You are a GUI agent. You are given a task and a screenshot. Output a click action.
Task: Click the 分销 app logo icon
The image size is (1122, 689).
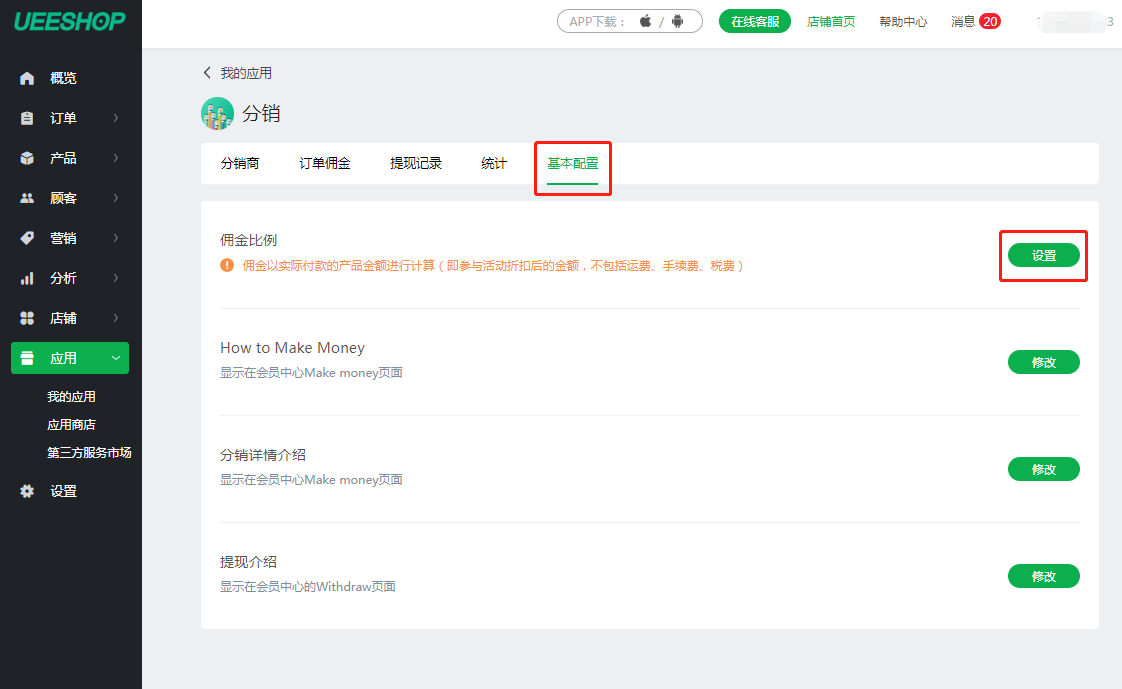217,114
